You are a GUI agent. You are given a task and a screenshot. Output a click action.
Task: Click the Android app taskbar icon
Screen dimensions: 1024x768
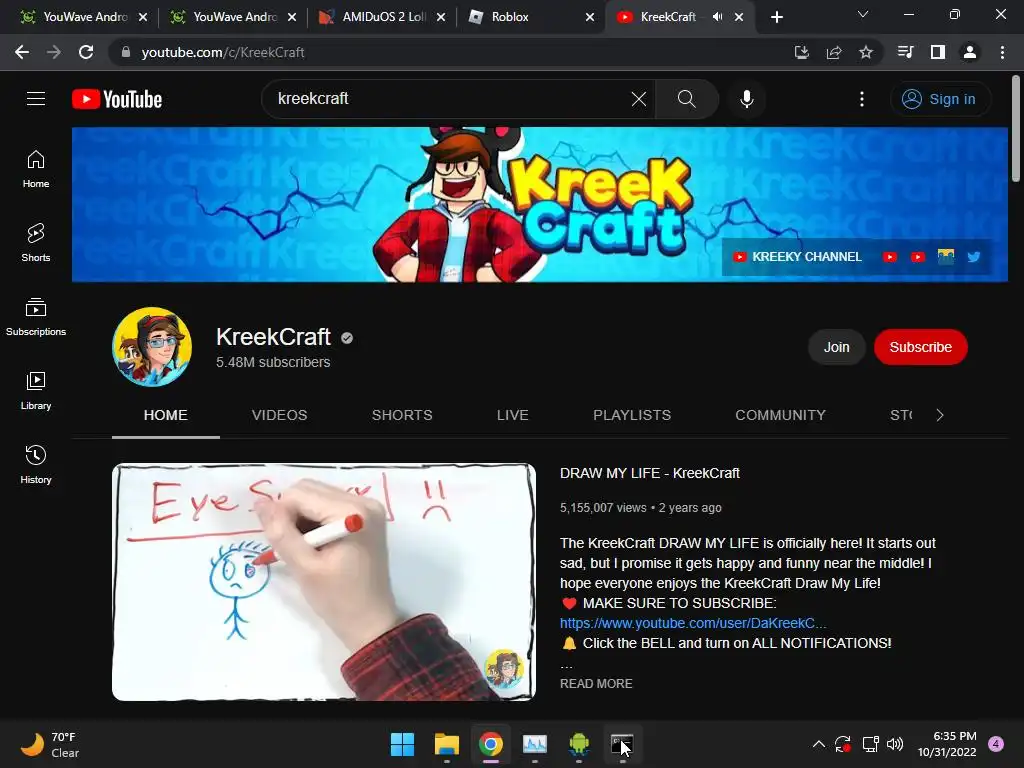579,744
